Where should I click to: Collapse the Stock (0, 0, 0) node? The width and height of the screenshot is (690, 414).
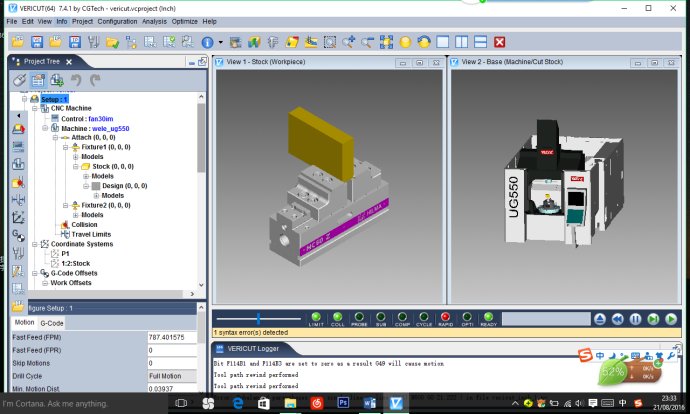[x=76, y=166]
